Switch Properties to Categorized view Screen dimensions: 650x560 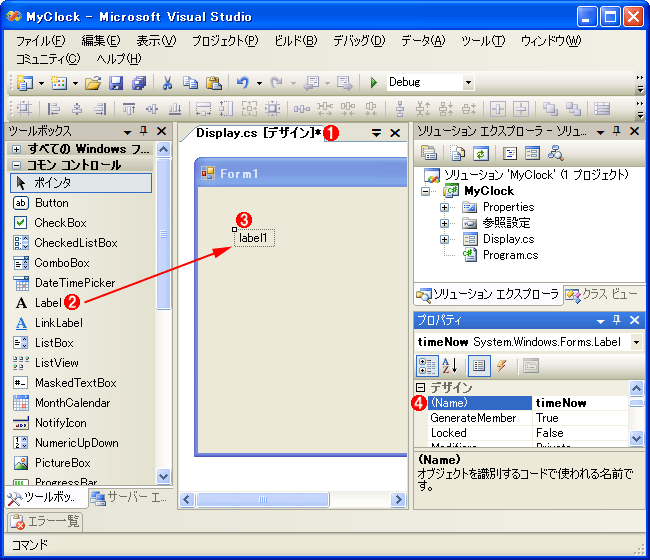(427, 366)
